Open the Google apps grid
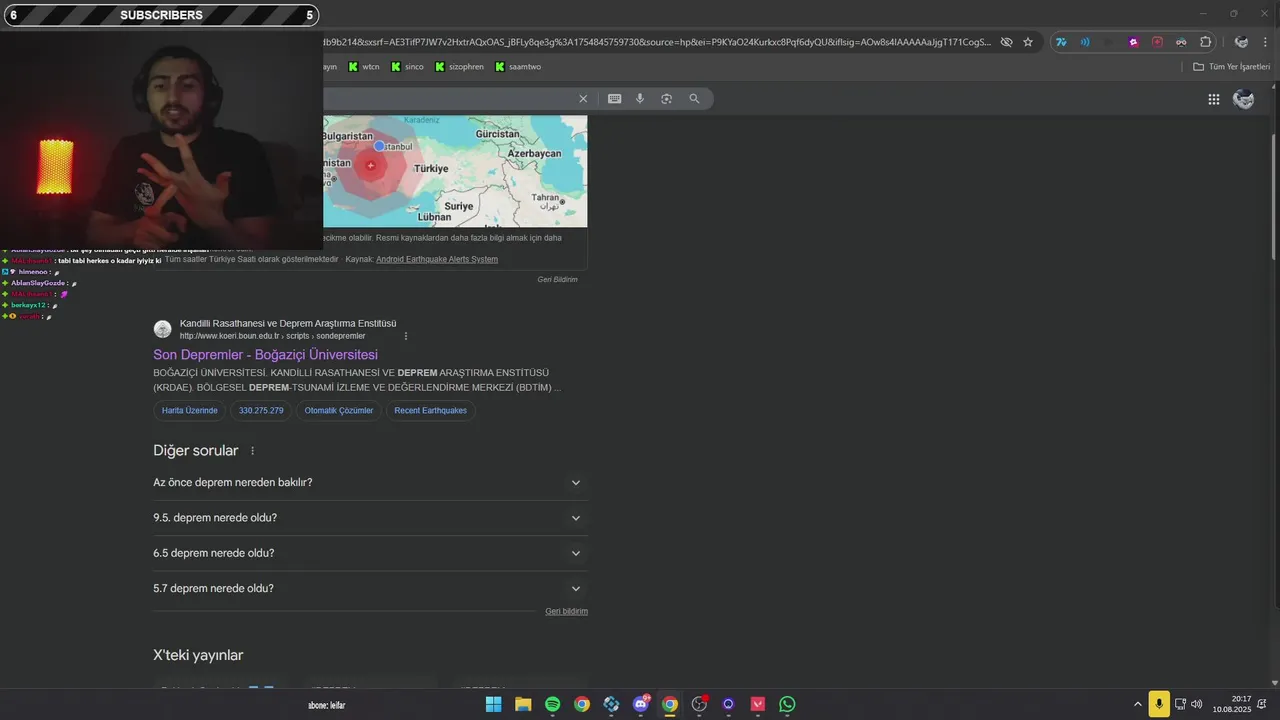 [x=1213, y=99]
